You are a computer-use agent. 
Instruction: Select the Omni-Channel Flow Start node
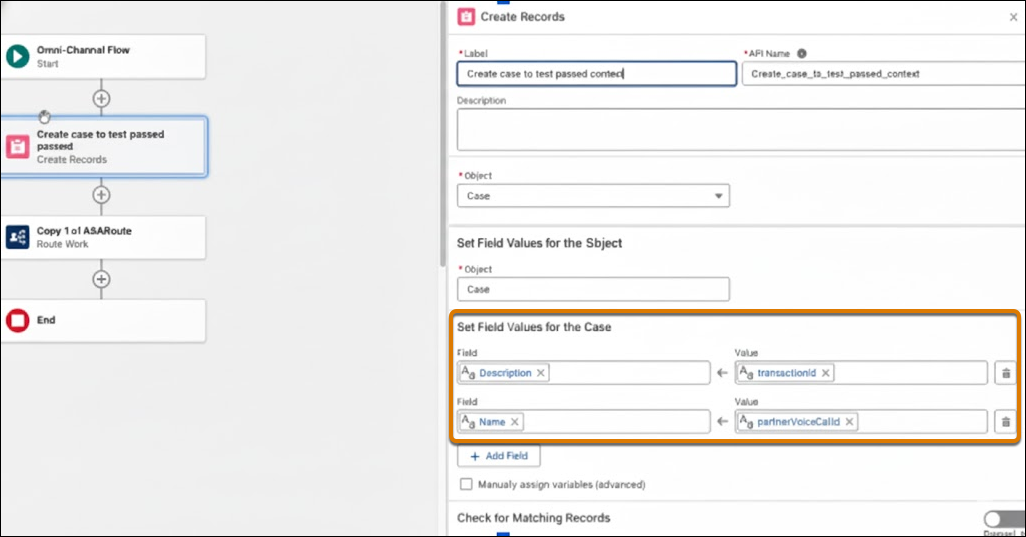103,57
